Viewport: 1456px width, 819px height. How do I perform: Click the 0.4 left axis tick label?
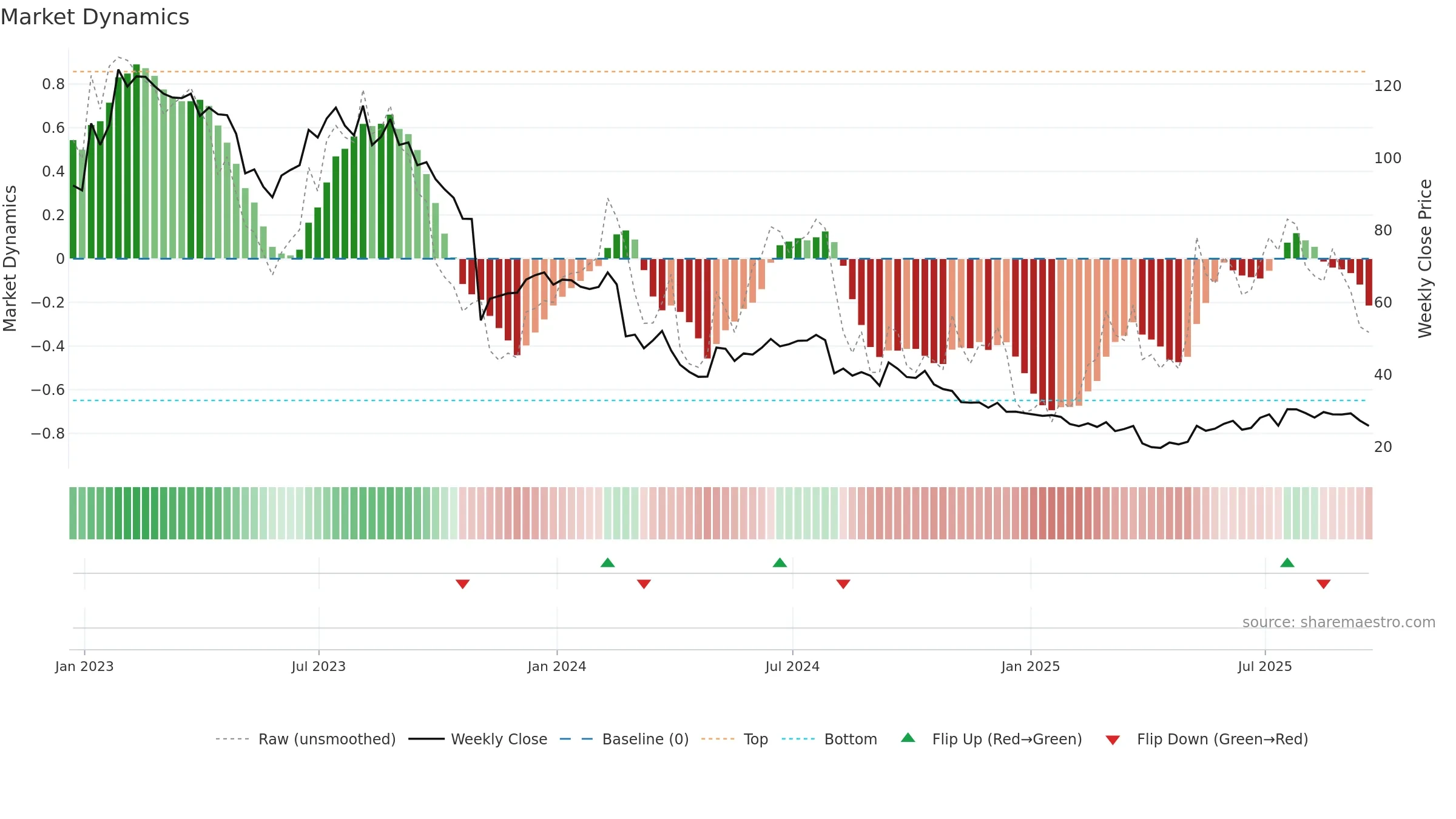(x=53, y=172)
